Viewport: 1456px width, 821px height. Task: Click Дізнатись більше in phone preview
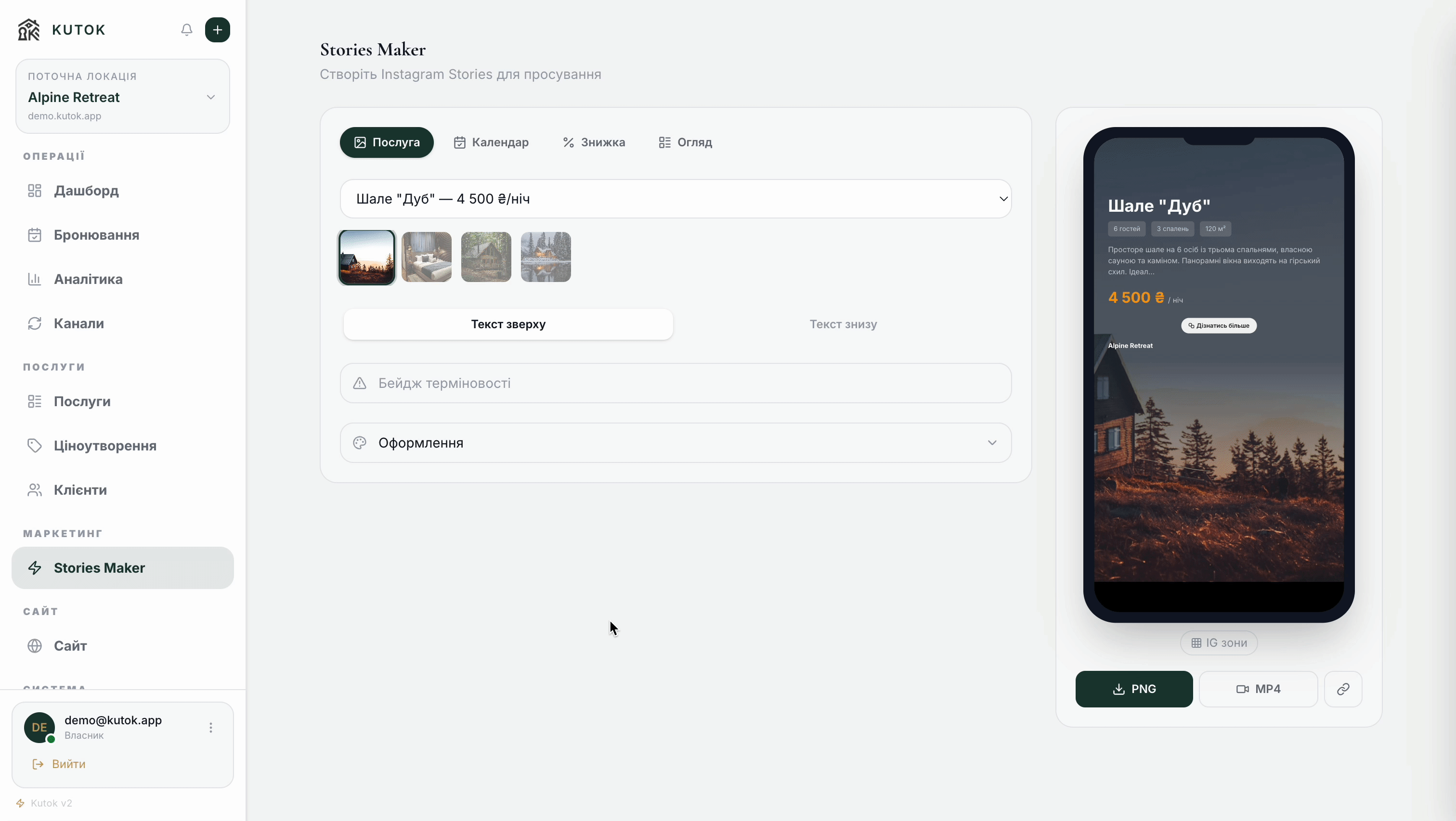1219,325
